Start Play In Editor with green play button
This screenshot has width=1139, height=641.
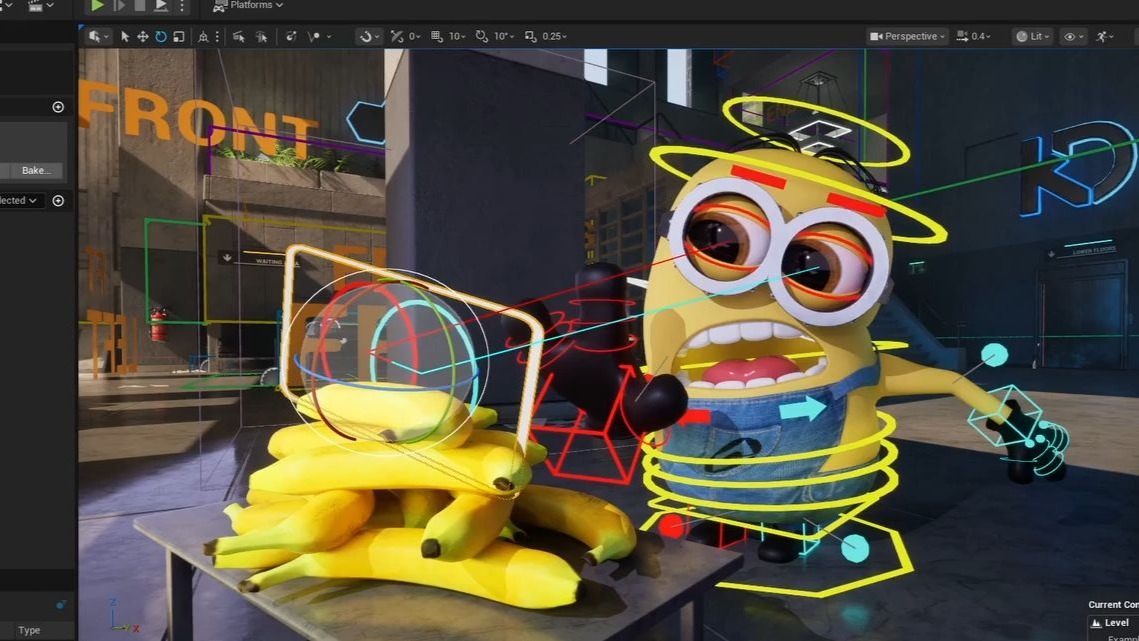(97, 6)
